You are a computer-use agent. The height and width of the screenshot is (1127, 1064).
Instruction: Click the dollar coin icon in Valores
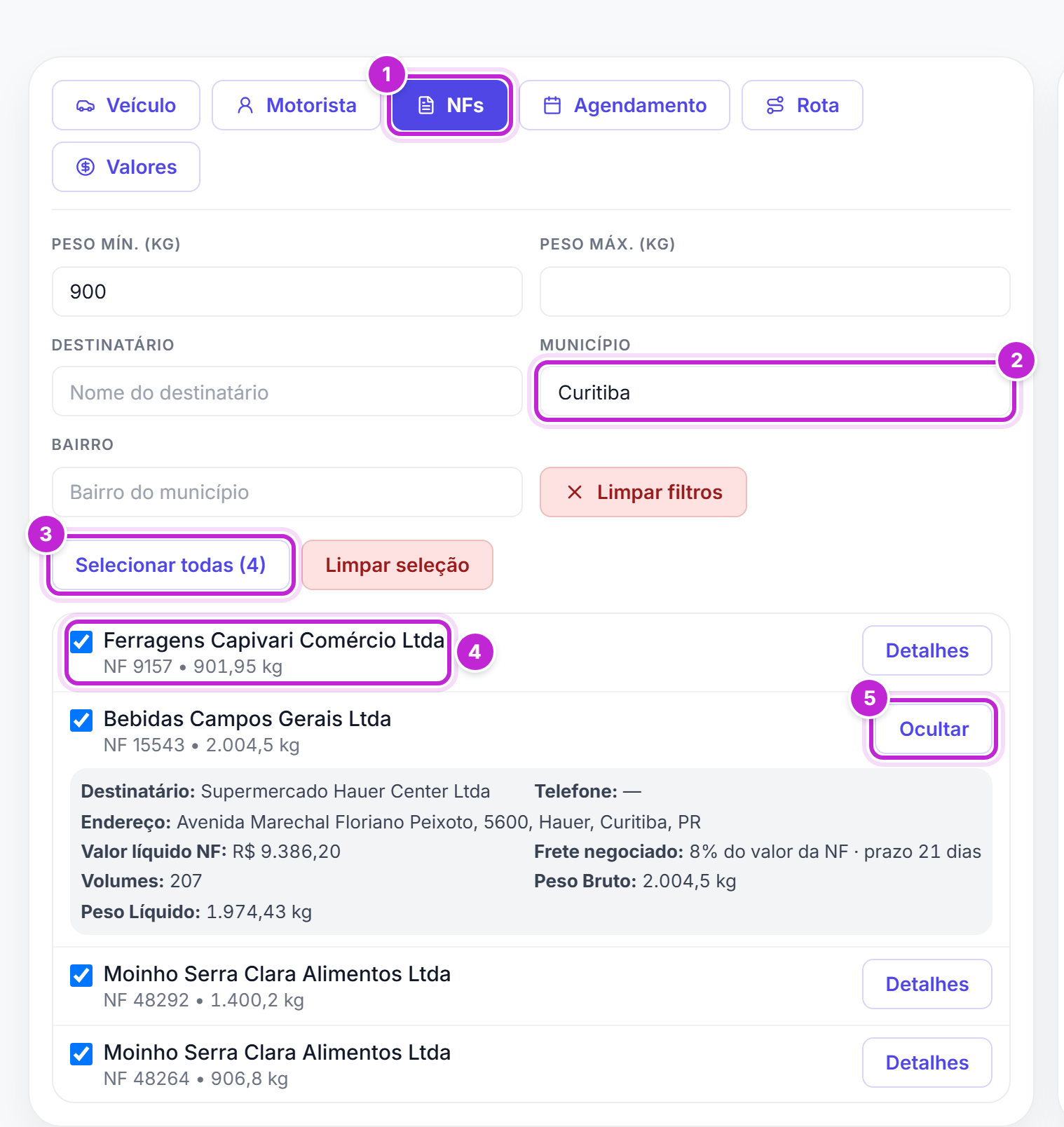86,167
